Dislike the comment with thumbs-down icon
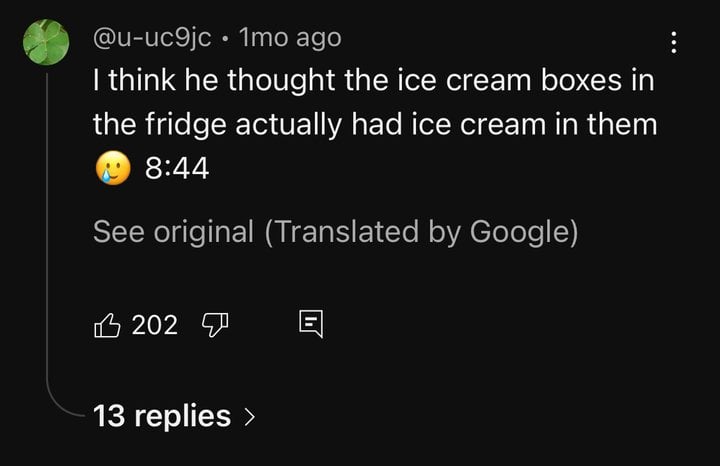 point(216,324)
